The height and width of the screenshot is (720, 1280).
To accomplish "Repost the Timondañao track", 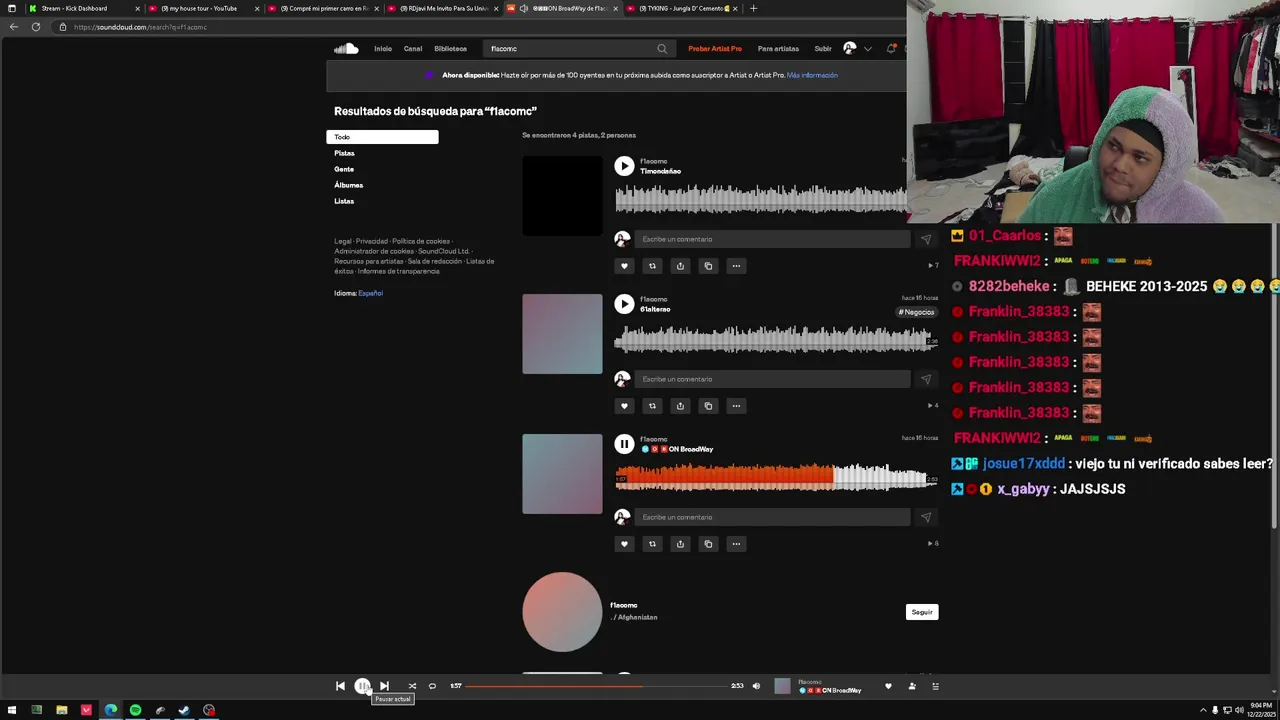I will pos(652,266).
